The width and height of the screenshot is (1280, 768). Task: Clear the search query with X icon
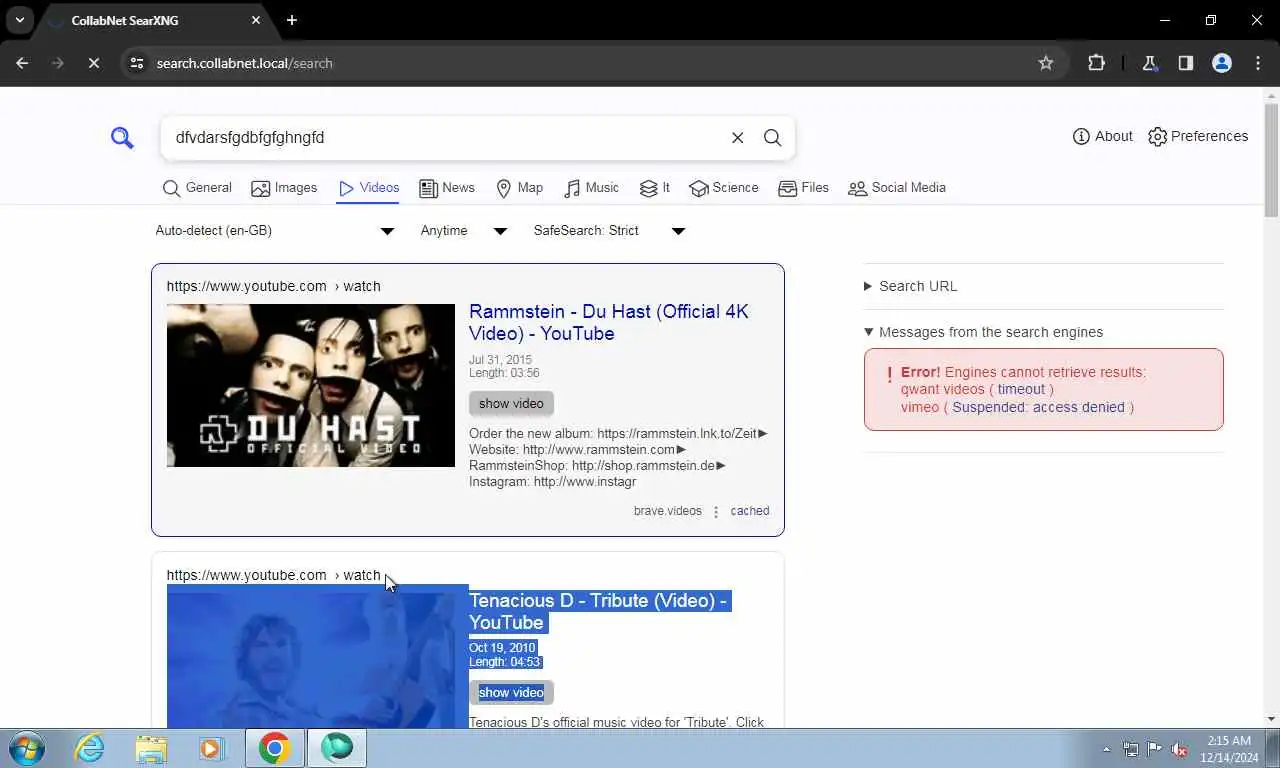click(738, 138)
